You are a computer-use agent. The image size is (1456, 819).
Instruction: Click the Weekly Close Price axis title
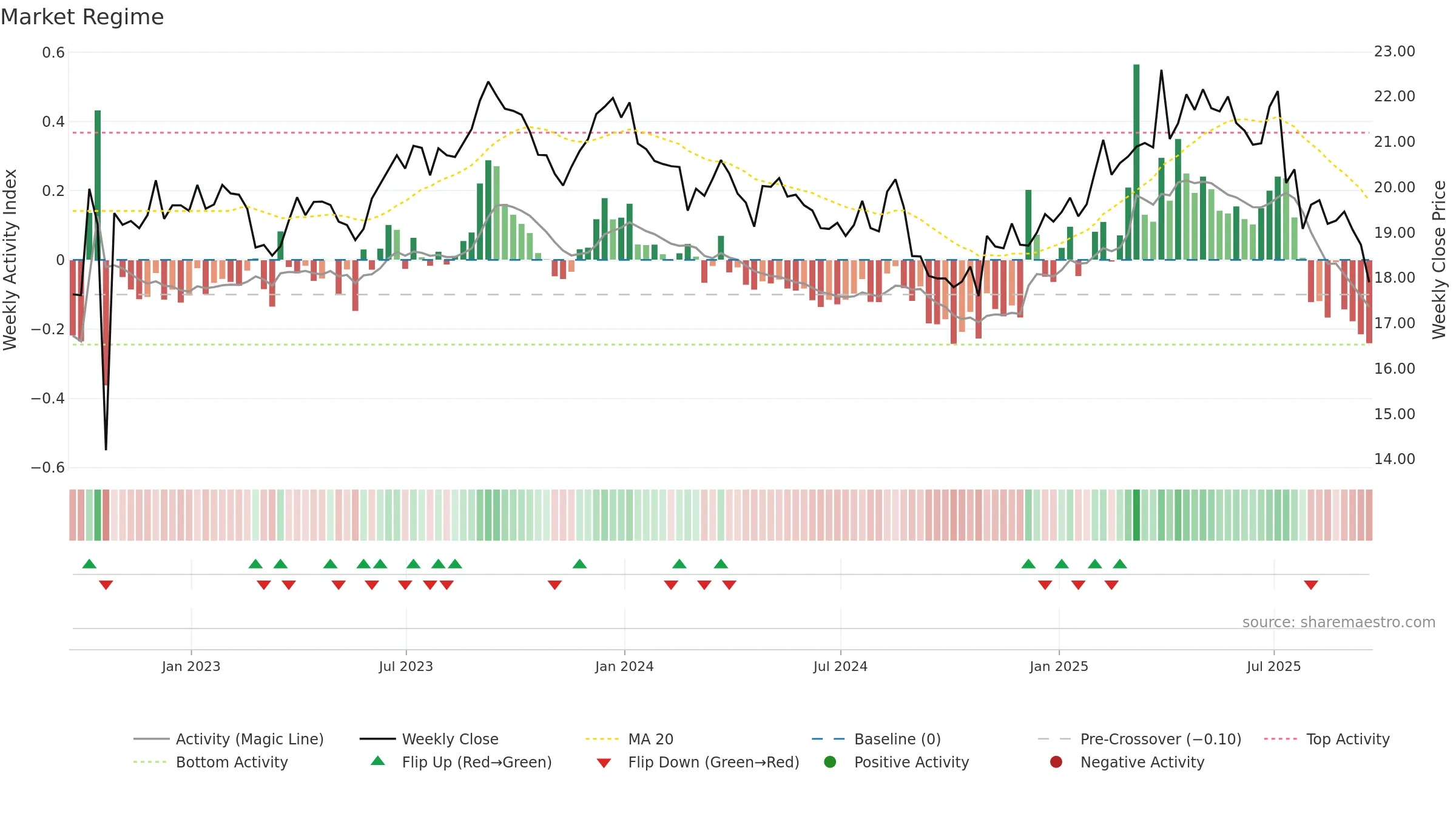pyautogui.click(x=1439, y=260)
